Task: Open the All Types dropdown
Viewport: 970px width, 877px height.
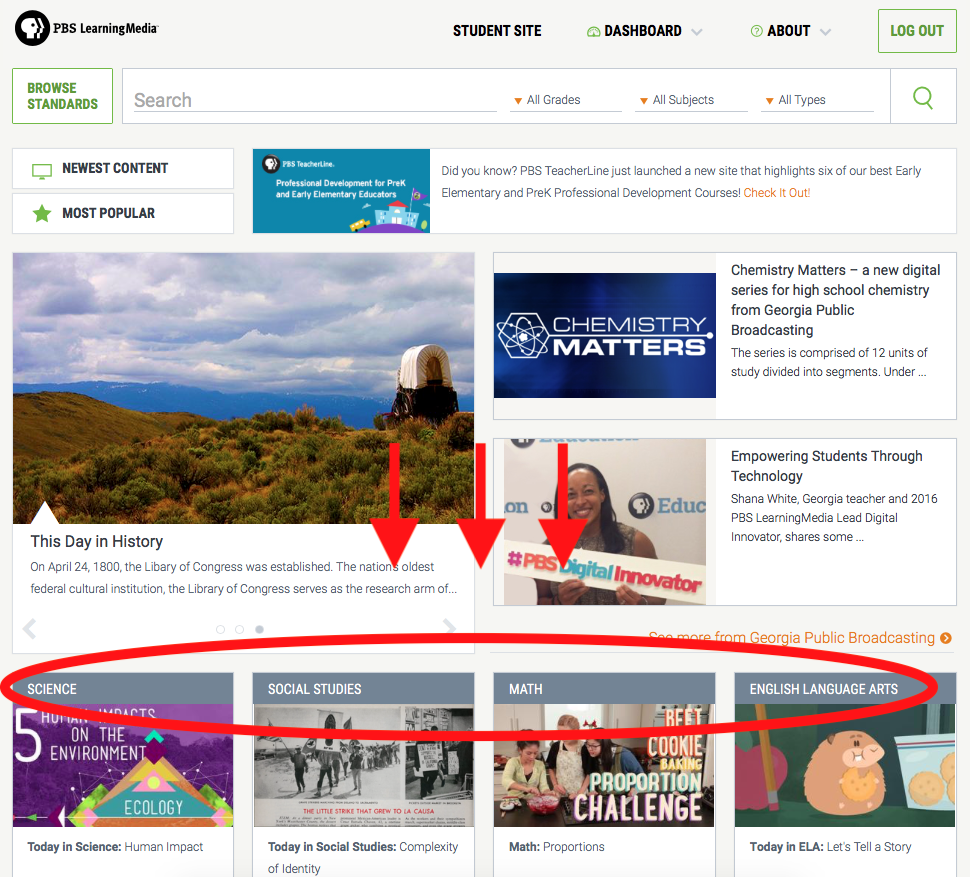Action: point(817,100)
